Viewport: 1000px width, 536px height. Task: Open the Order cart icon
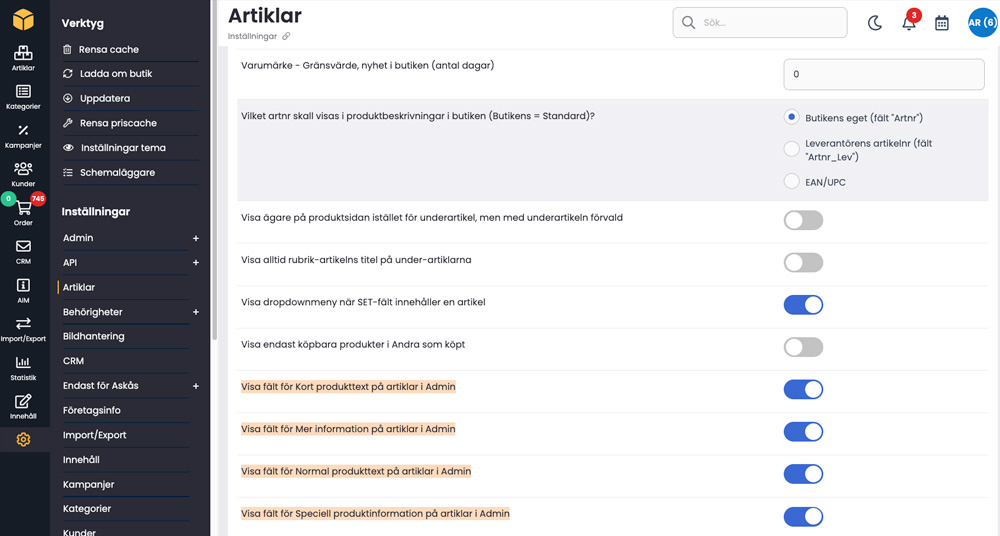coord(23,212)
